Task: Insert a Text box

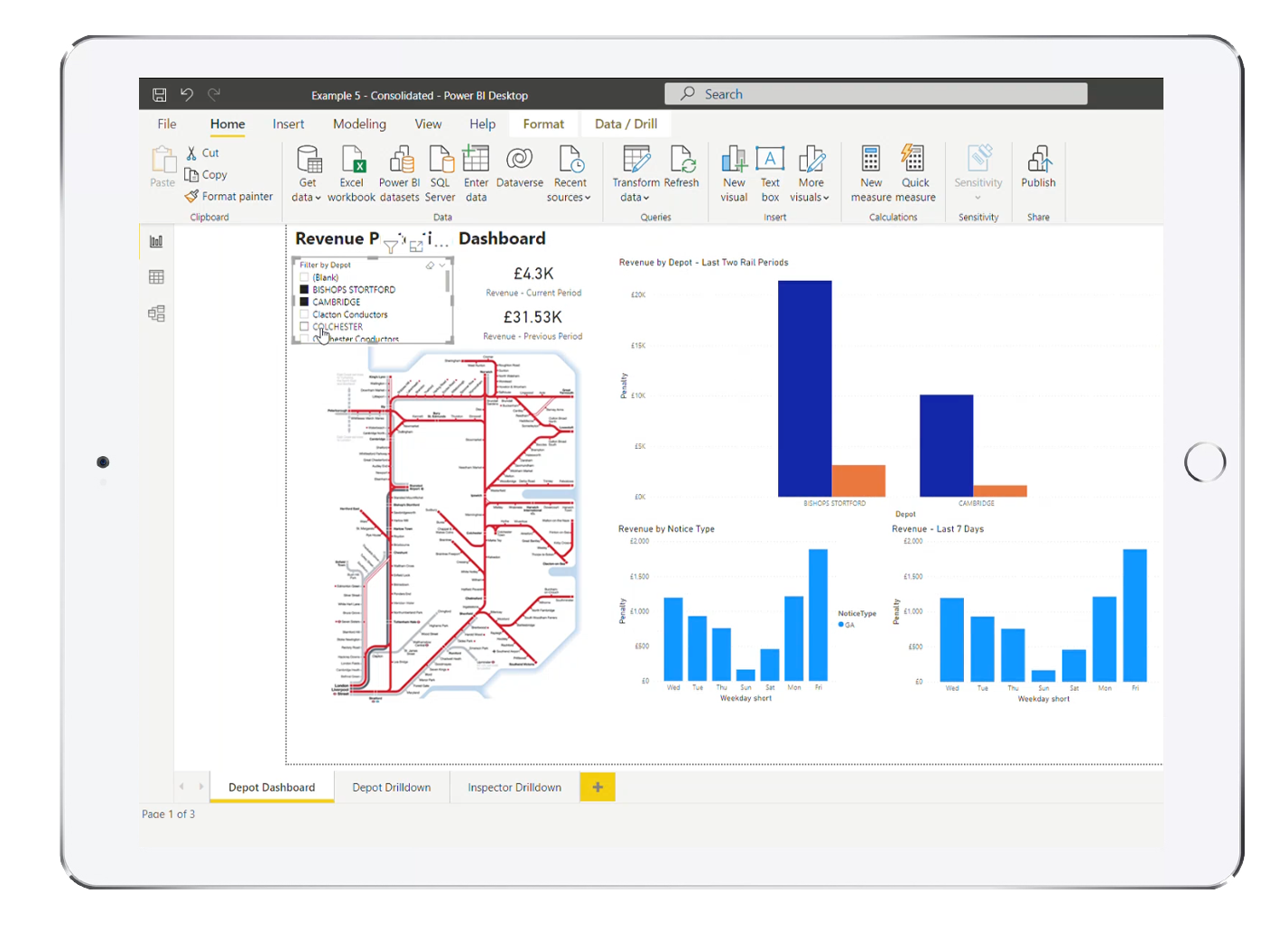Action: [770, 161]
